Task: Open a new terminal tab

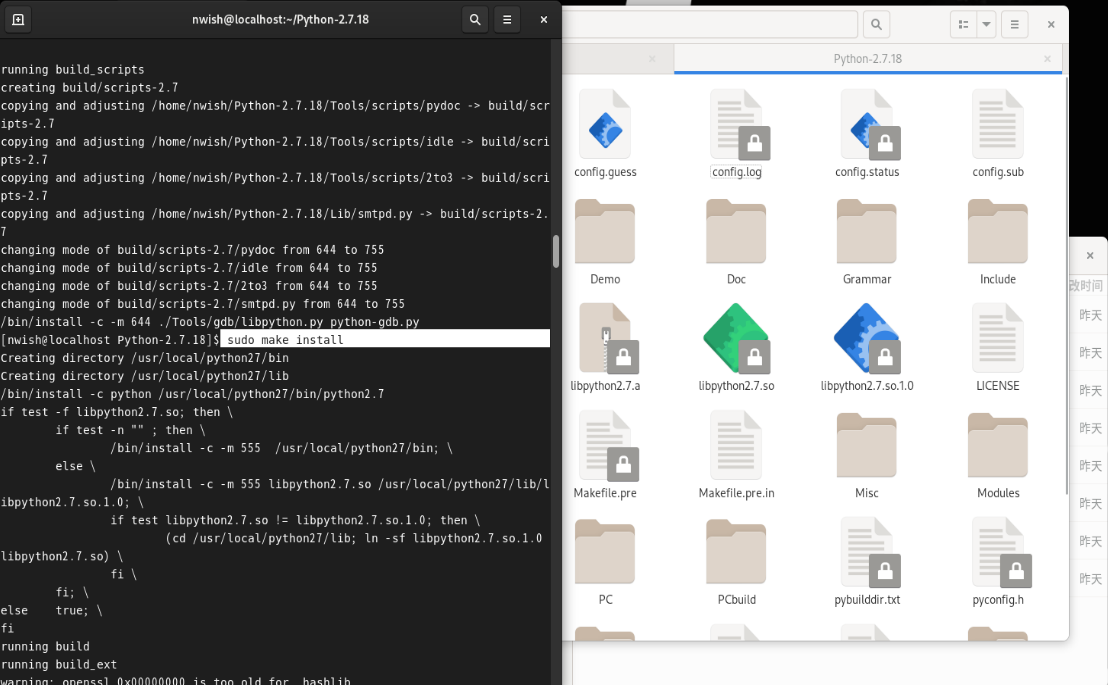Action: 18,19
